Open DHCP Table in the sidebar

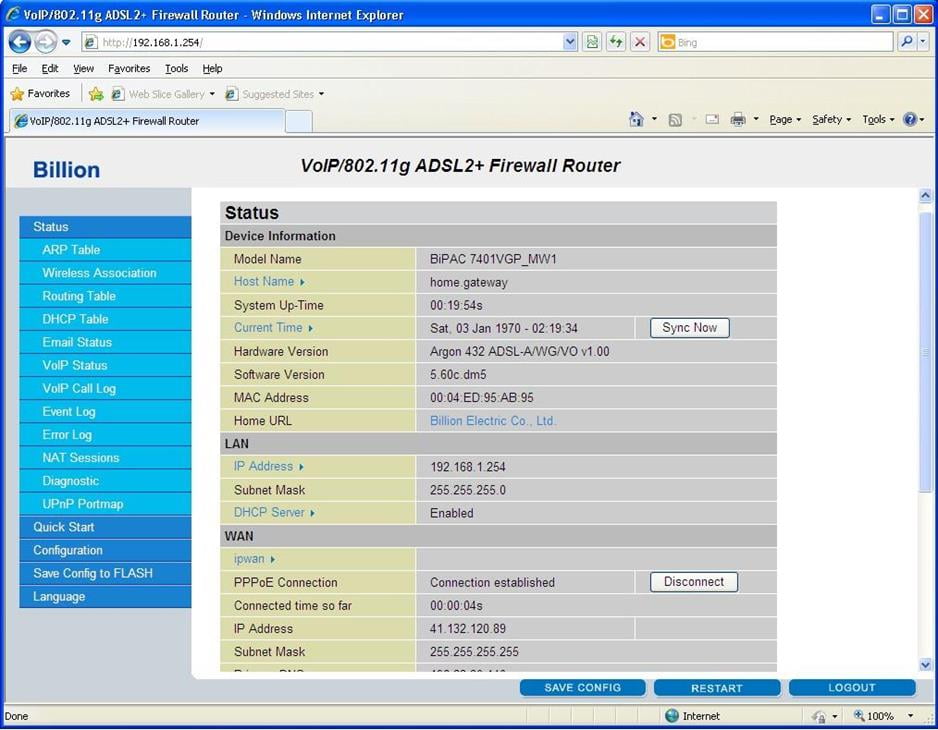coord(105,320)
